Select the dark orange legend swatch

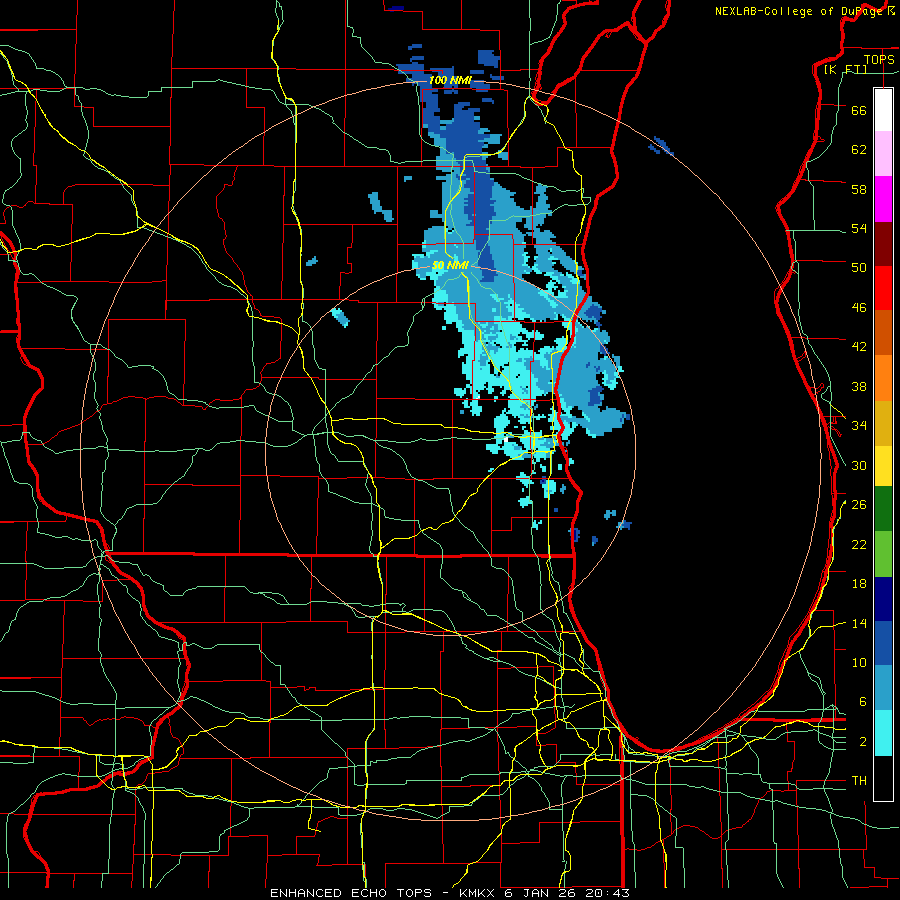883,333
